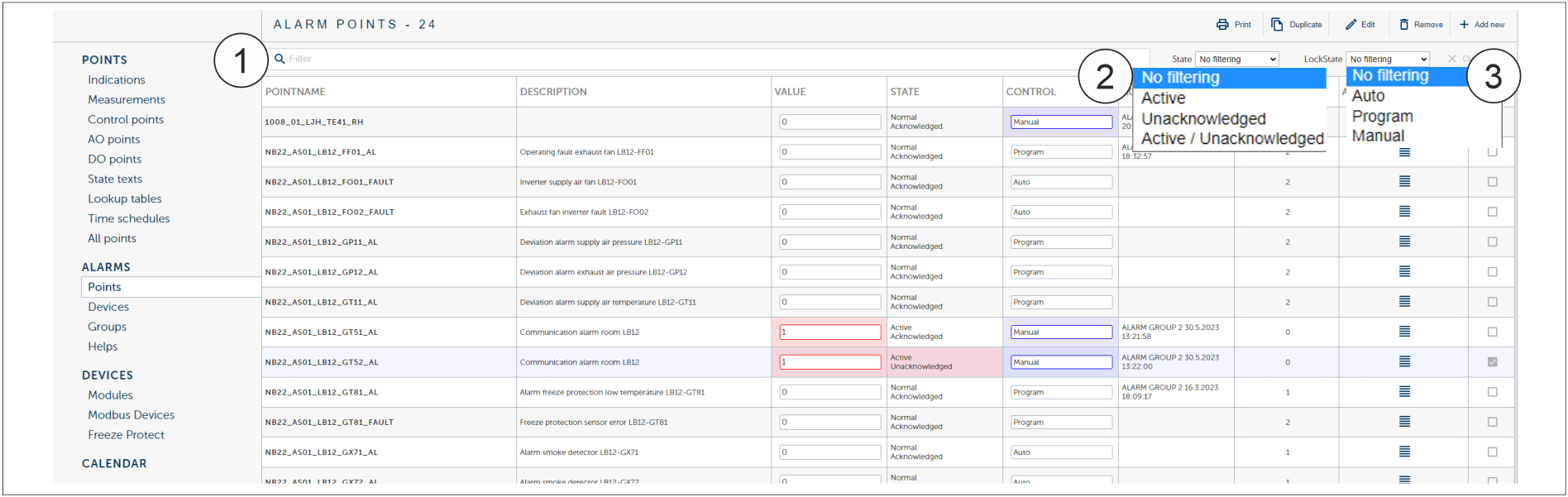This screenshot has height=497, width=1568.
Task: Tick checkbox for NB22_AS01_LB12_GT51_AL row
Action: click(x=1492, y=332)
